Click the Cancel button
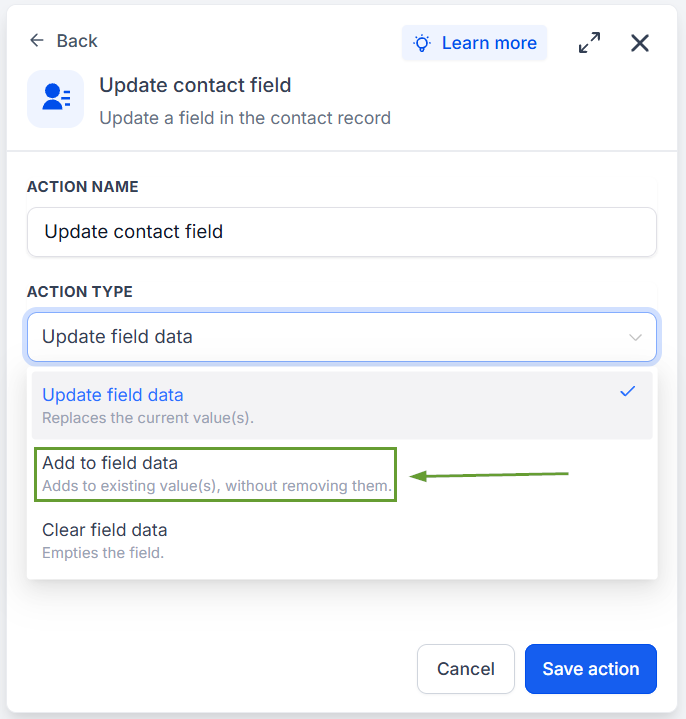686x719 pixels. point(466,669)
